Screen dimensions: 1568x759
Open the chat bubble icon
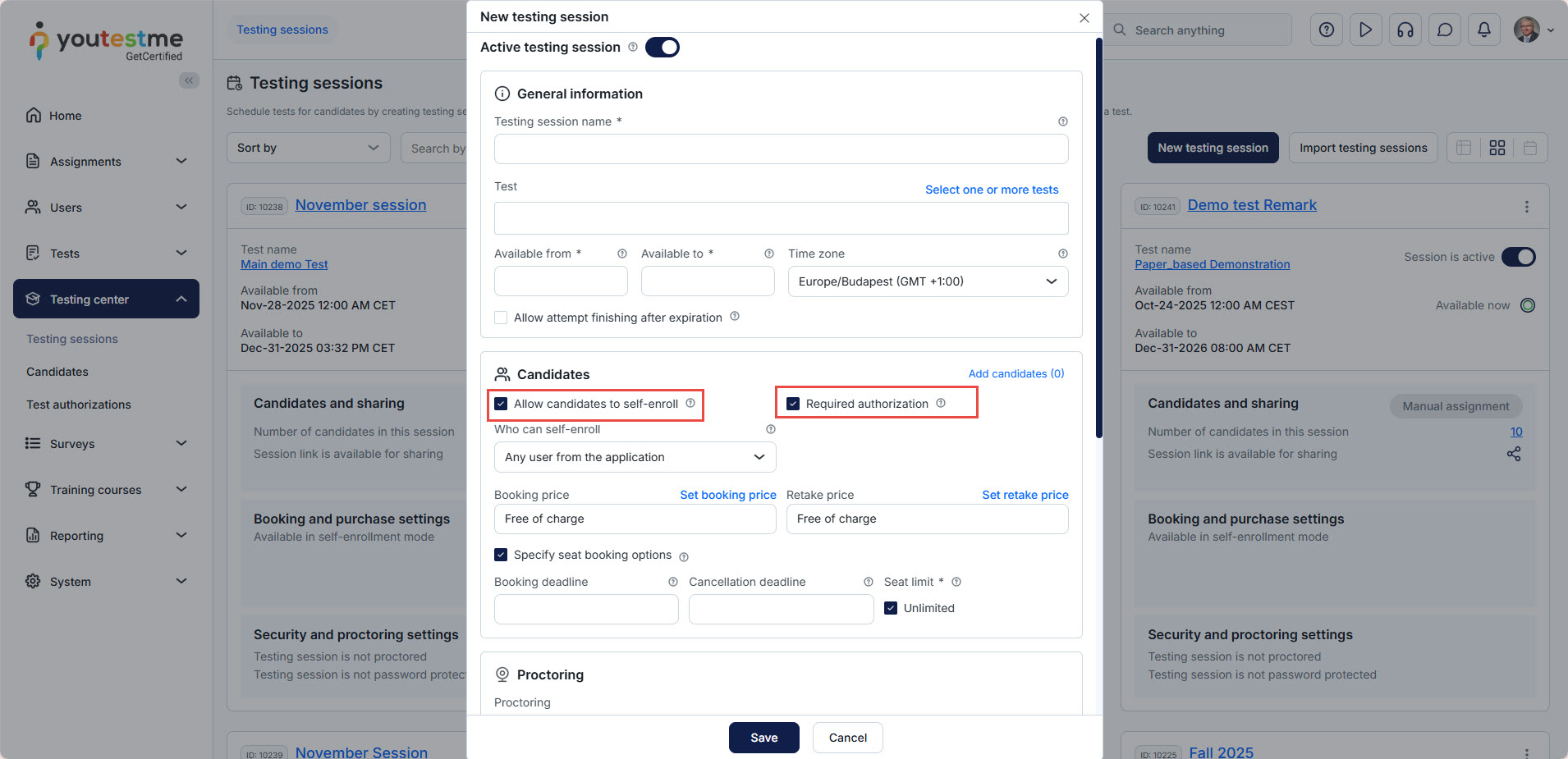[1444, 30]
